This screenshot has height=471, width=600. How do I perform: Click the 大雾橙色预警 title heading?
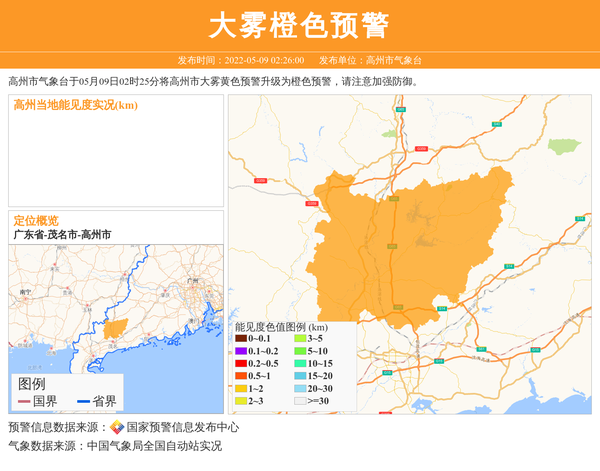pyautogui.click(x=300, y=25)
